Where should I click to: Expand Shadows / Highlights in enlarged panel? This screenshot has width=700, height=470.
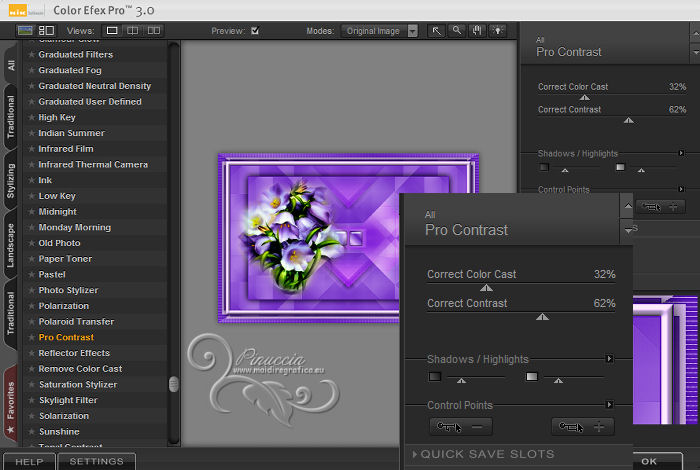click(609, 358)
